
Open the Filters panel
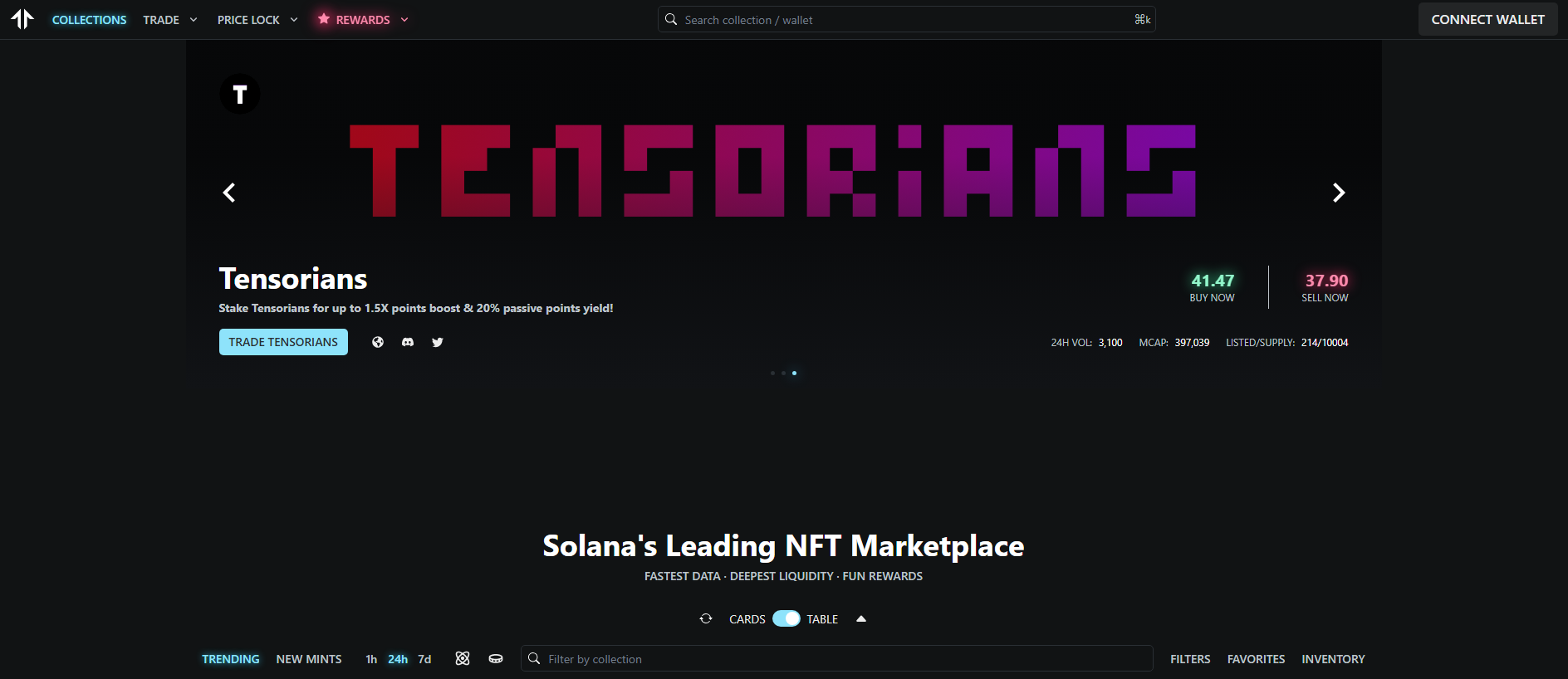pyautogui.click(x=1190, y=659)
